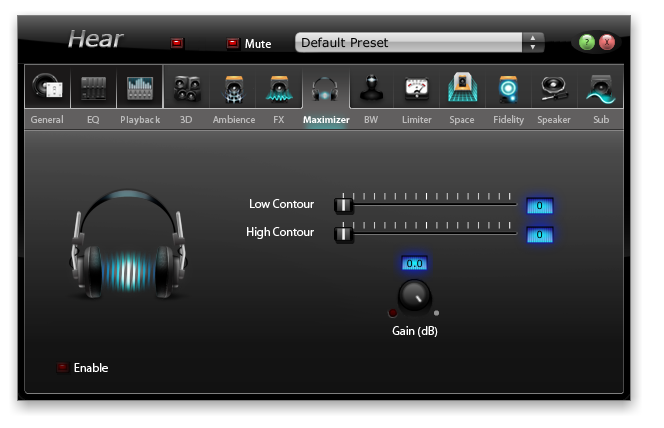Switch to the EQ tab label
664x428 pixels.
(93, 120)
